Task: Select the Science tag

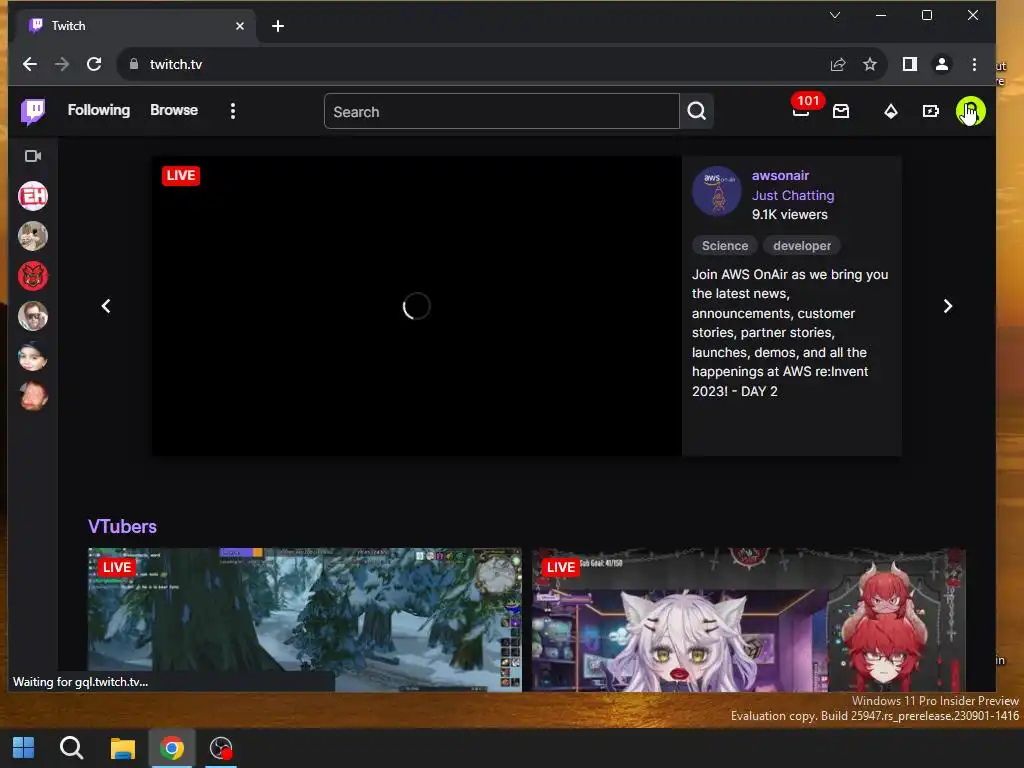Action: [725, 246]
